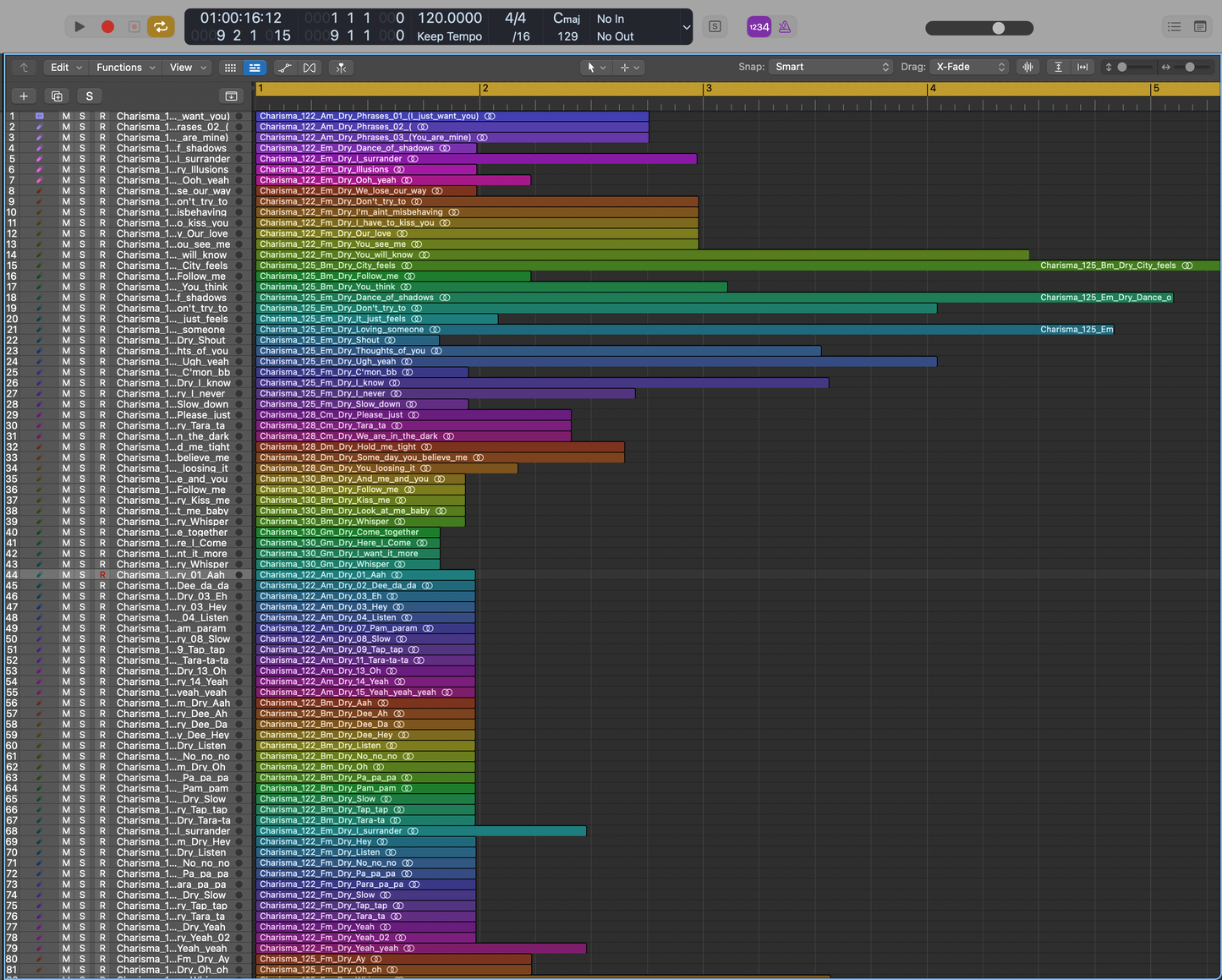Enable the 1234 count-in
Screen dimensions: 1222x980
759,26
